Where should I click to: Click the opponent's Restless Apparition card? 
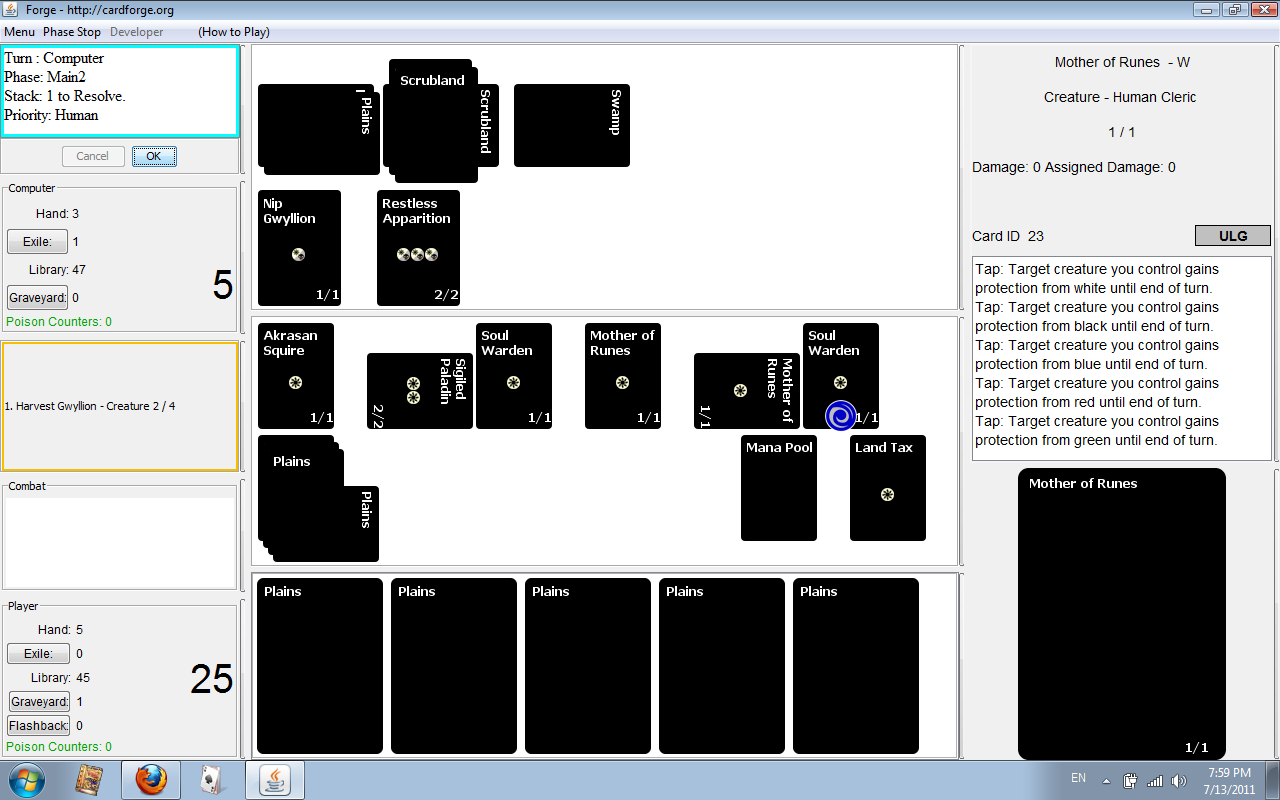coord(418,248)
